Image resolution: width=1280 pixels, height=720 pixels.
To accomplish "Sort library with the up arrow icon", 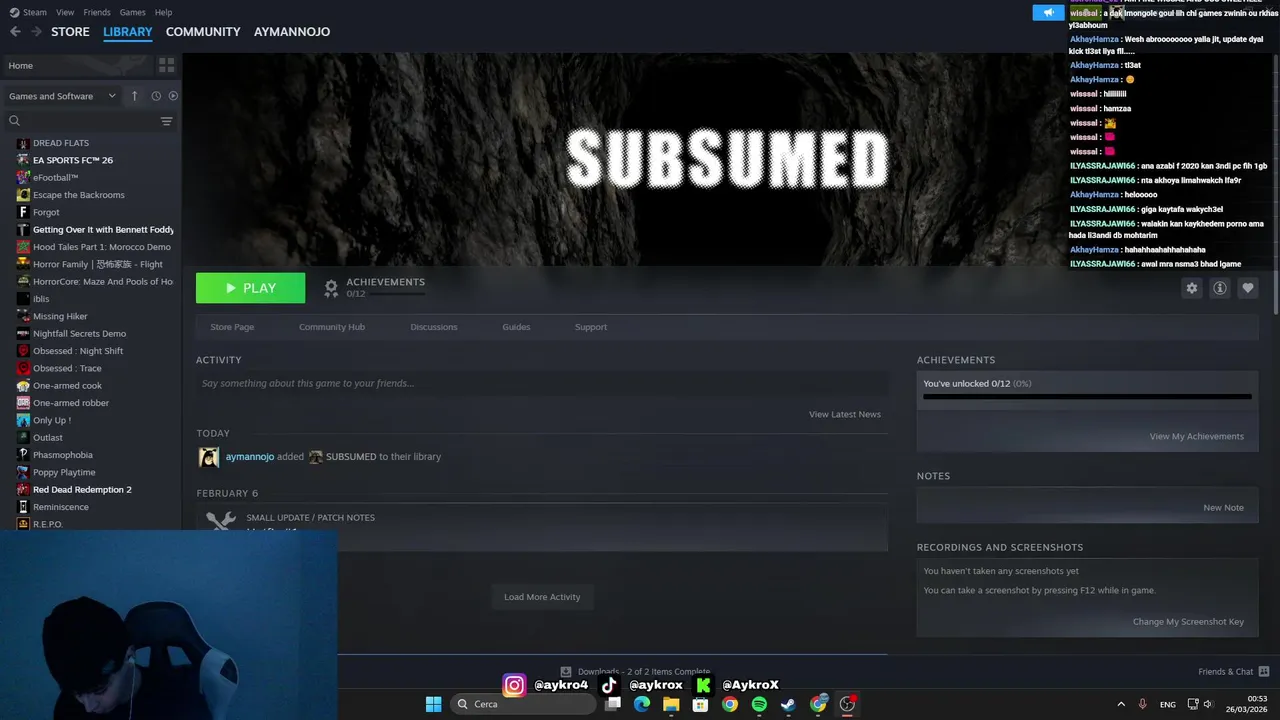I will pos(135,96).
